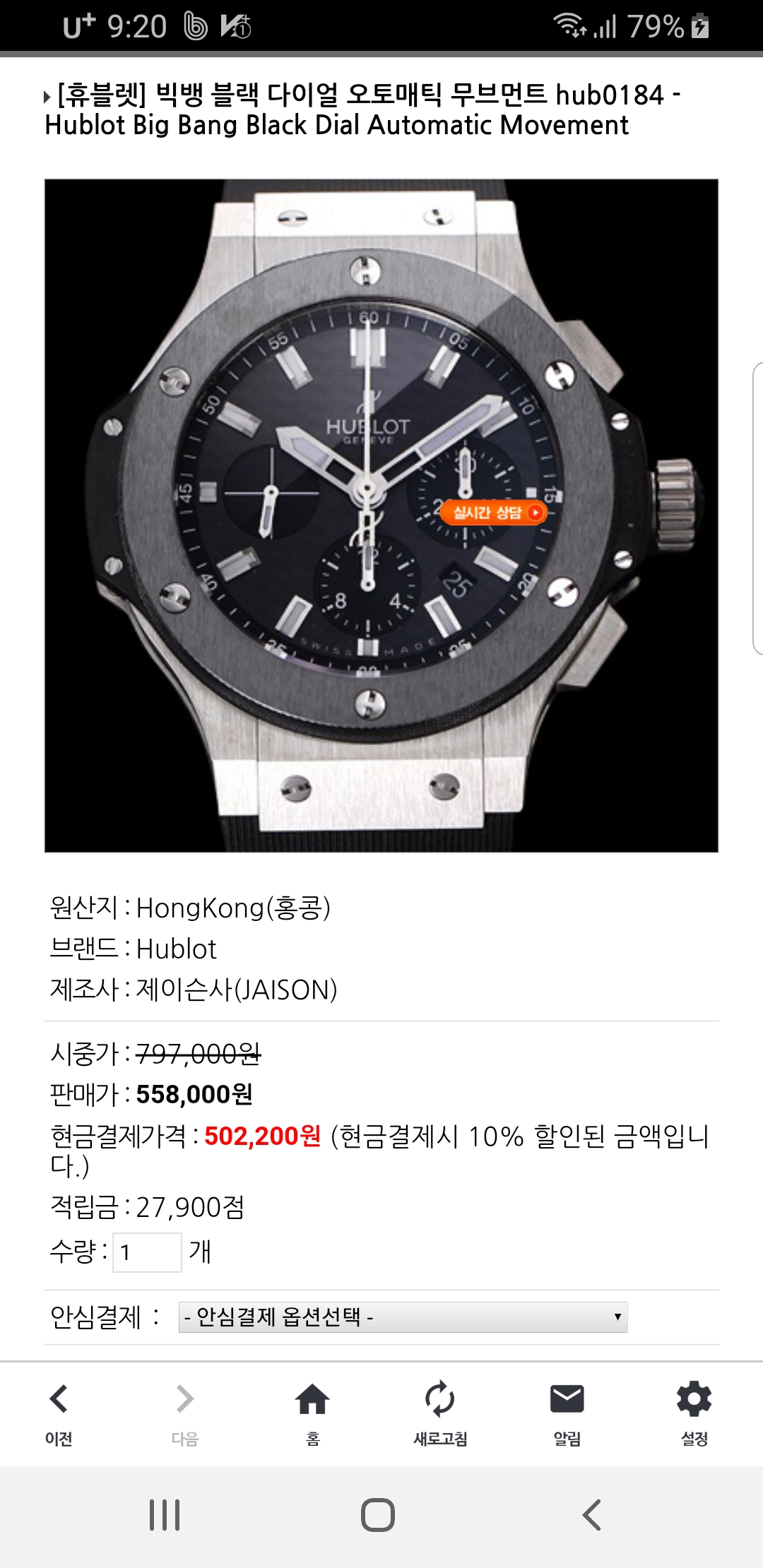This screenshot has width=763, height=1568.
Task: Pull the side tab handle on right edge
Action: click(x=757, y=509)
